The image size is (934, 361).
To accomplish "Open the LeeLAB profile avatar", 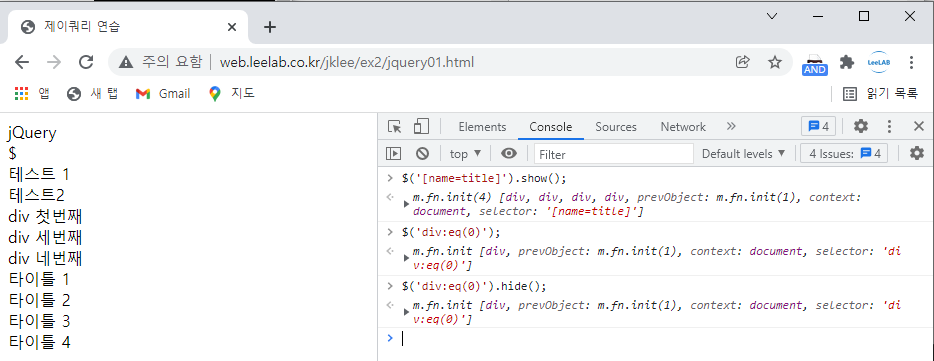I will (x=879, y=62).
